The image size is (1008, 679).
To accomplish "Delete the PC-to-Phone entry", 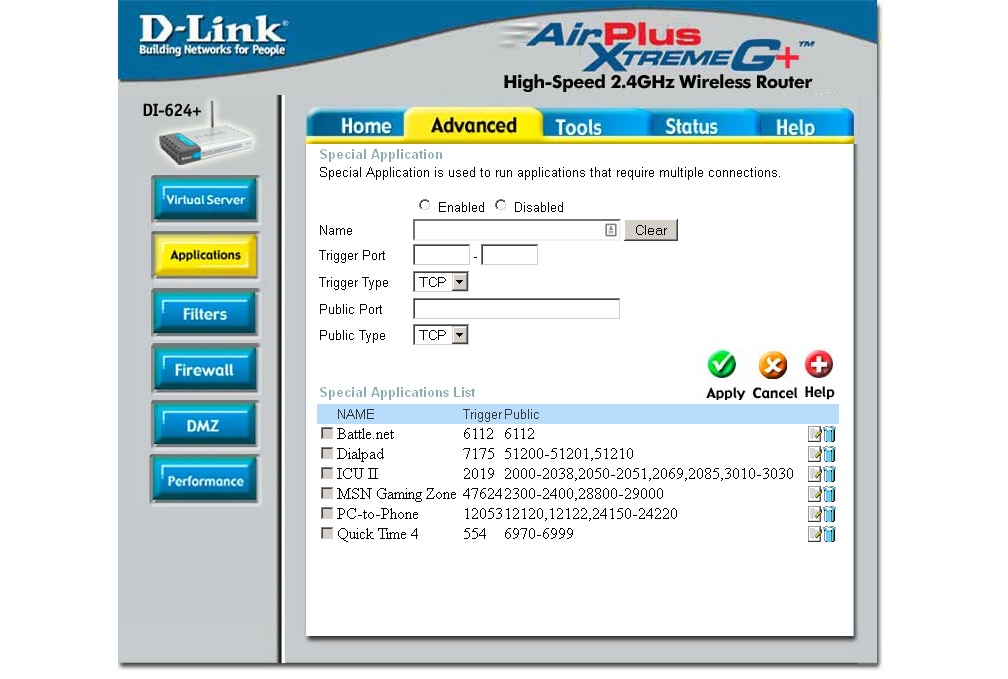I will [829, 514].
